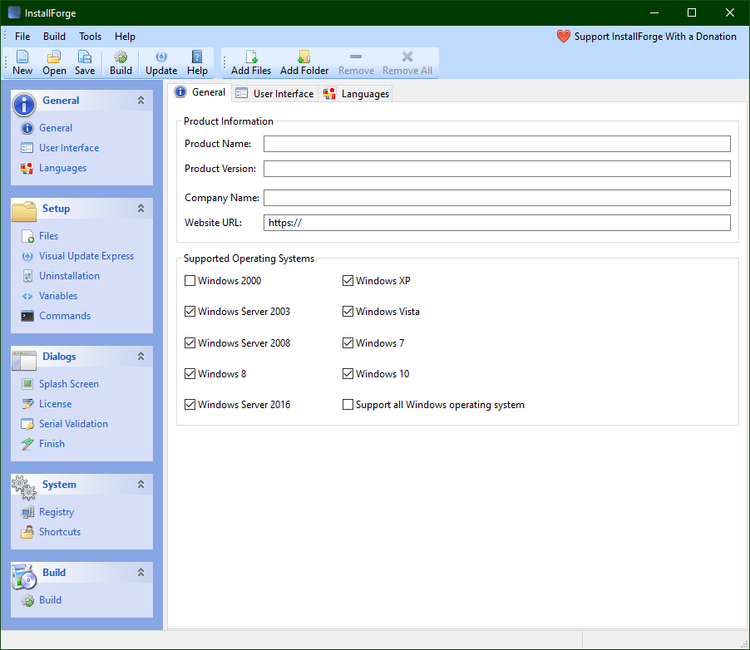This screenshot has width=750, height=650.
Task: Disable Windows 7 support checkbox
Action: click(x=348, y=343)
